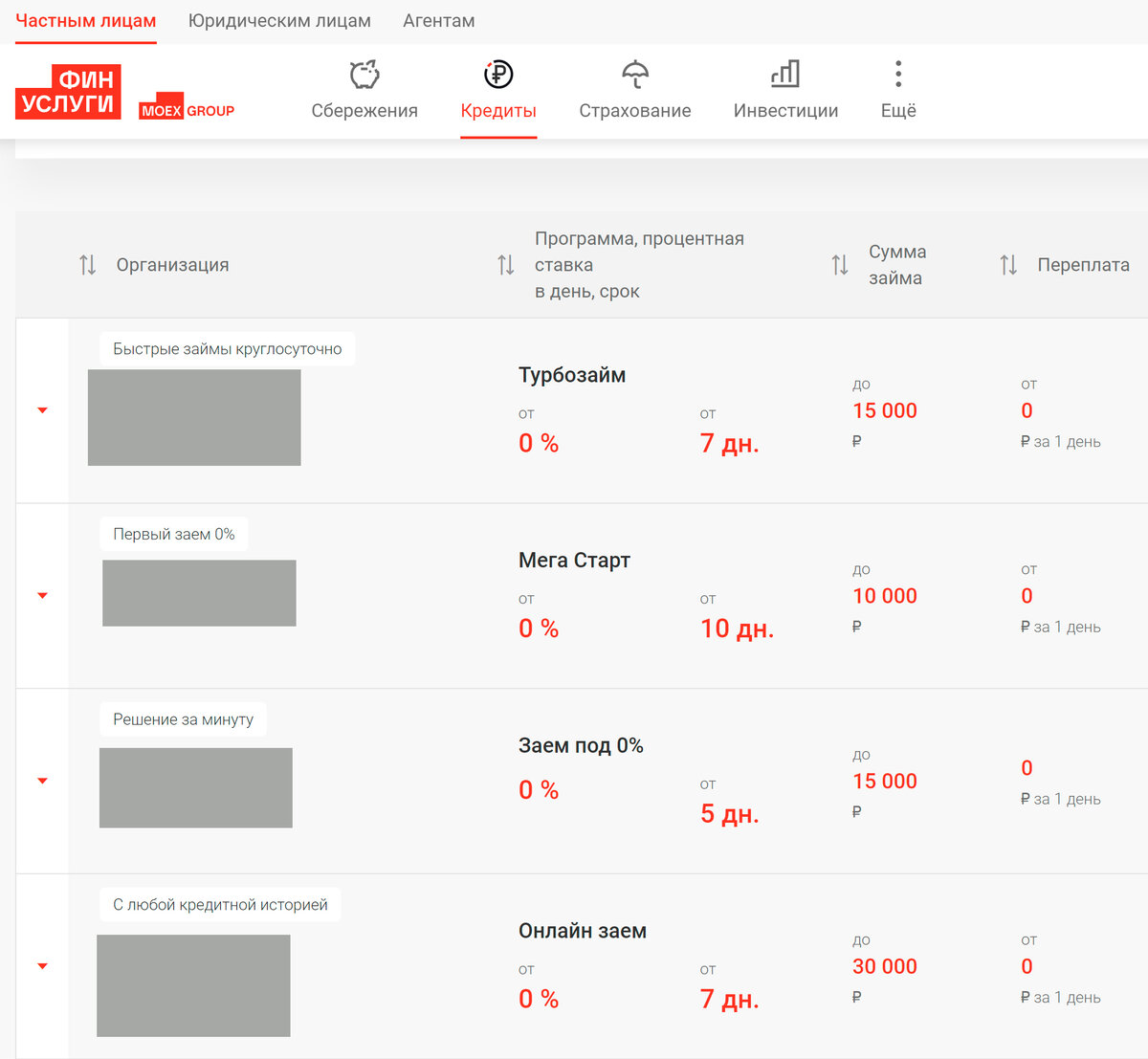
Task: Expand the Турбозайм row details
Action: [x=42, y=410]
